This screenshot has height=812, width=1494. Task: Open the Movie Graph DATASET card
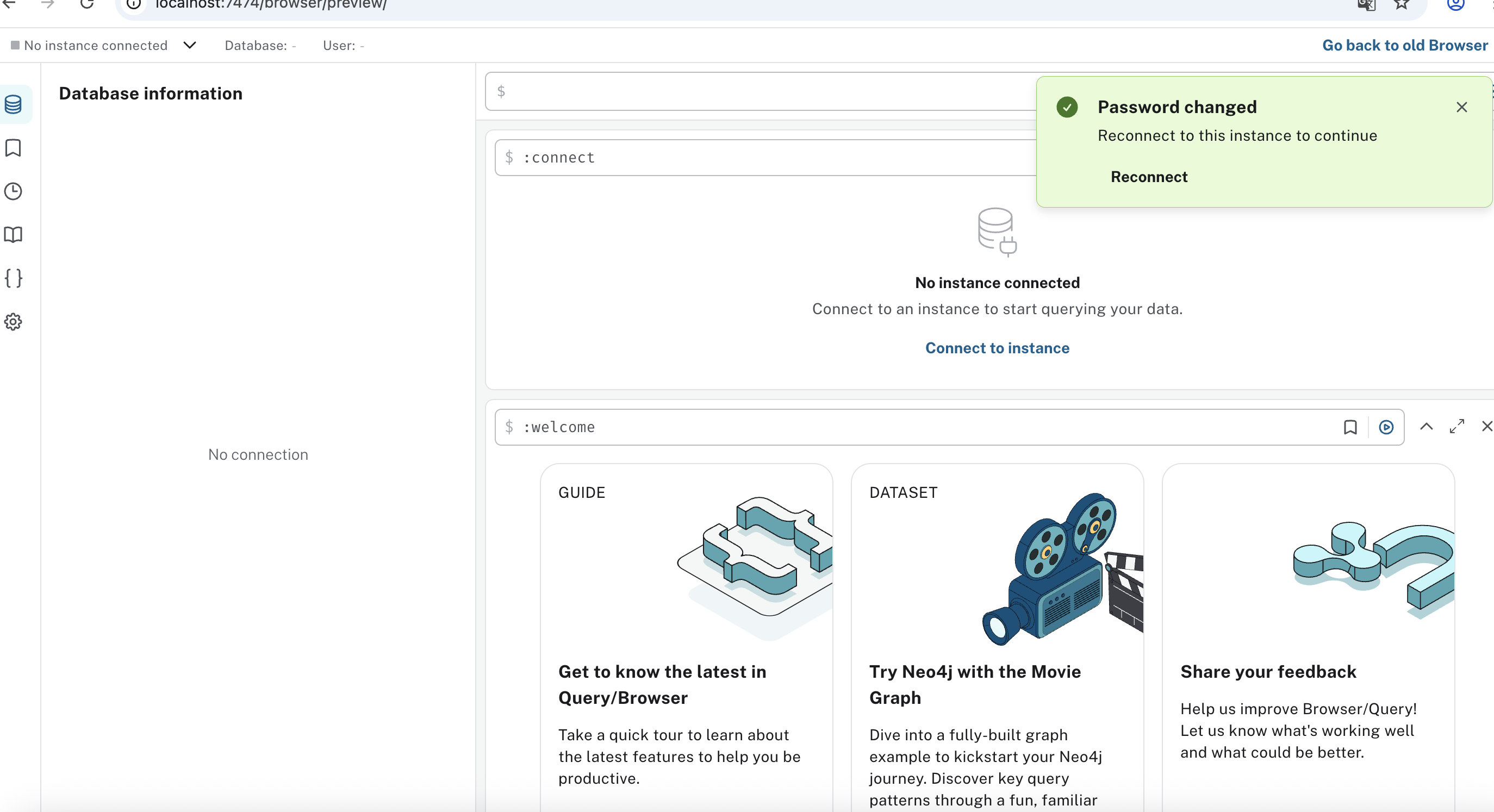[x=997, y=637]
